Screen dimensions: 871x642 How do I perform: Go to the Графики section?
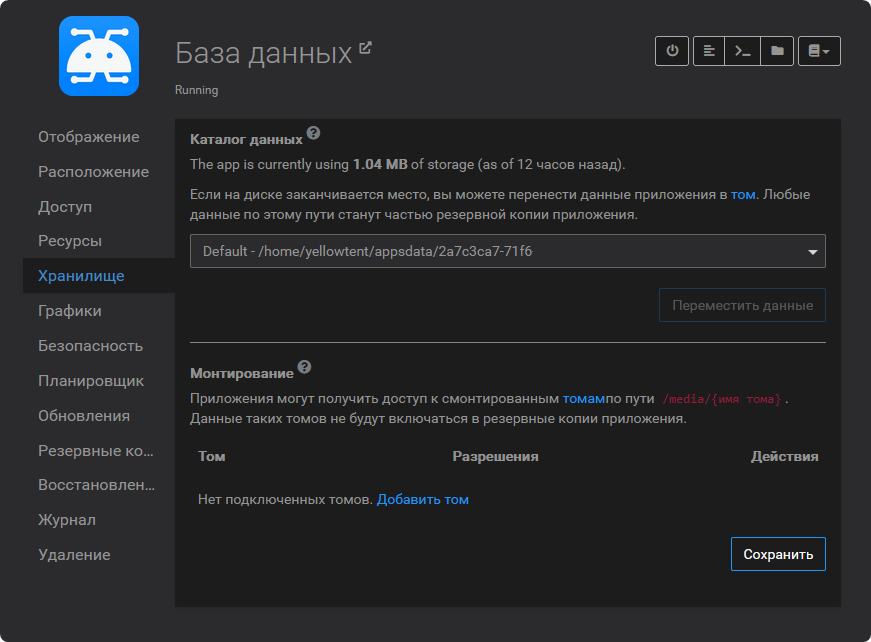[70, 311]
